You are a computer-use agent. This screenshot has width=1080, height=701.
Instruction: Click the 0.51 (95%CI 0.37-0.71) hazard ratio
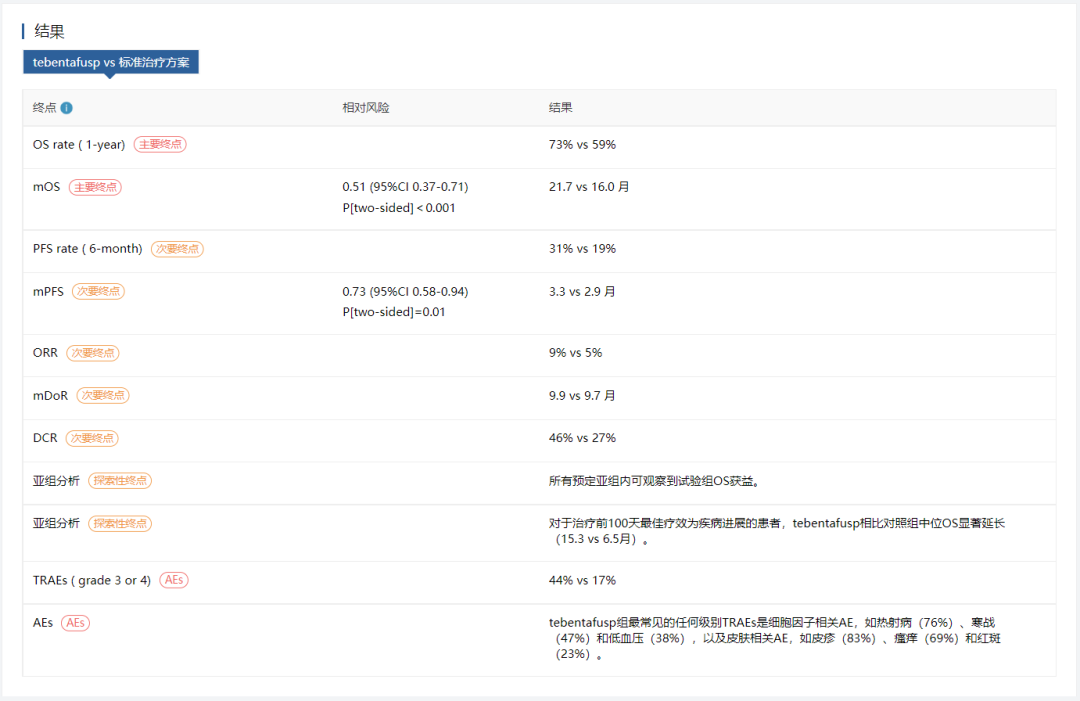[x=405, y=187]
